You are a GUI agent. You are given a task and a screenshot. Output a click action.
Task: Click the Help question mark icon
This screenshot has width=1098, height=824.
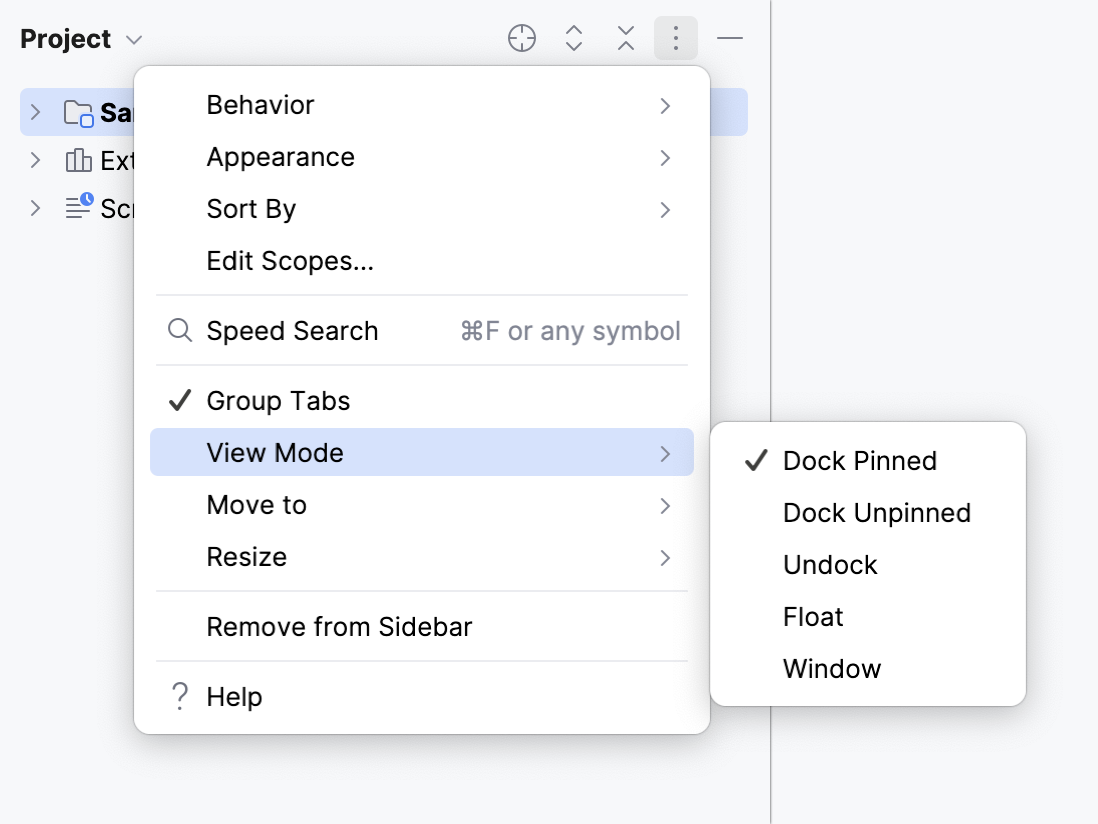point(179,696)
